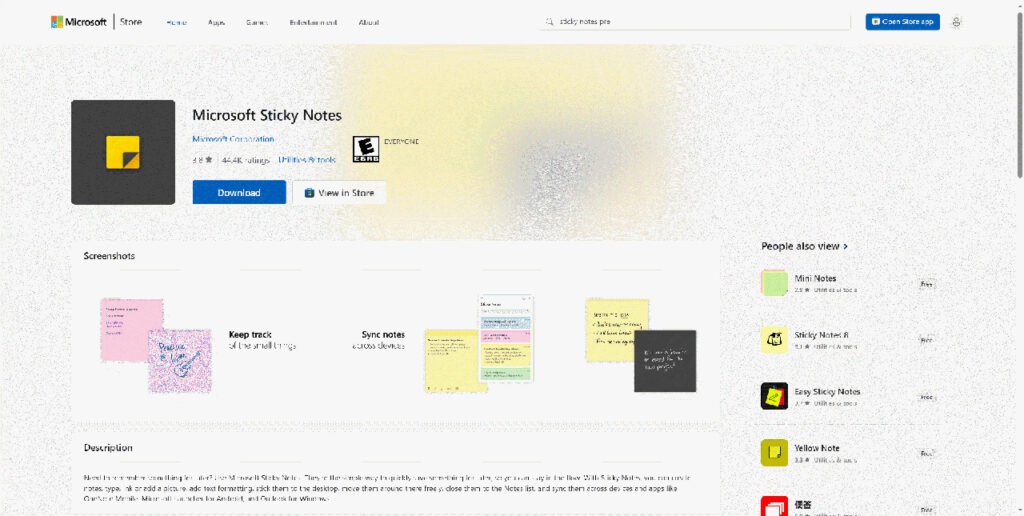Click the ESRB Everyone rating badge
The image size is (1024, 516).
366,149
